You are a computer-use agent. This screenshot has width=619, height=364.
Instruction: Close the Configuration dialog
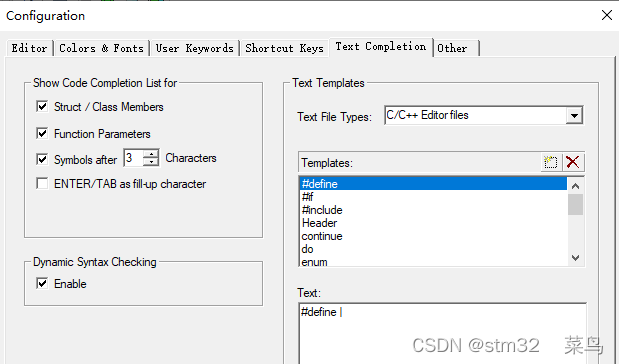tap(607, 15)
